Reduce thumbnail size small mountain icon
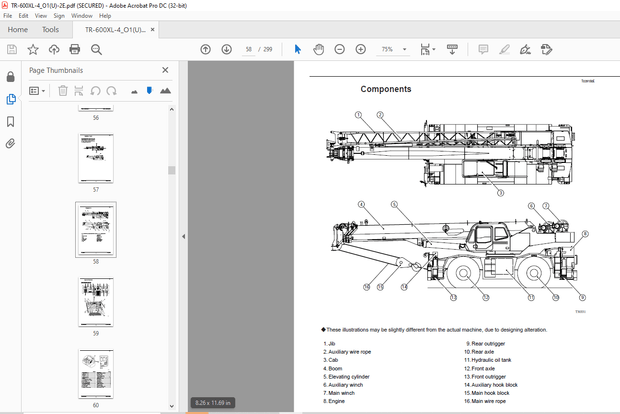The image size is (620, 414). [134, 92]
